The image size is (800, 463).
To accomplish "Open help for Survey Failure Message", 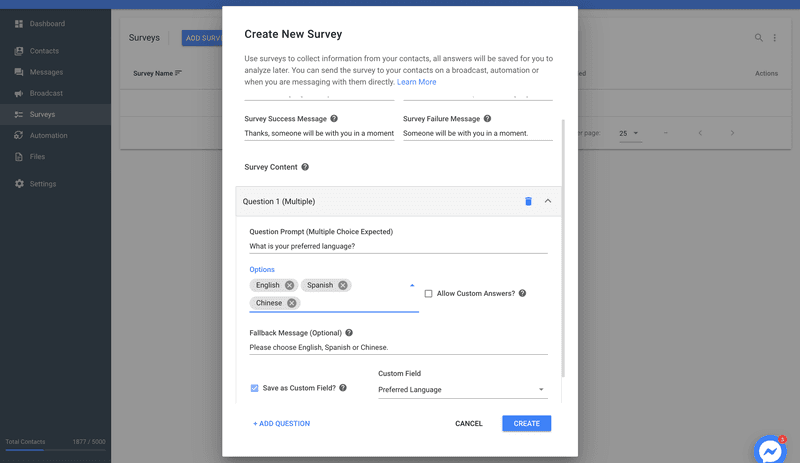I will (487, 118).
